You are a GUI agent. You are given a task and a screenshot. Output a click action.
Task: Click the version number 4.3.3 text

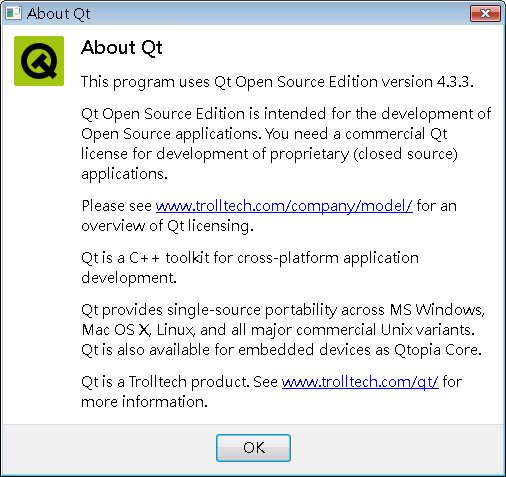tap(455, 82)
